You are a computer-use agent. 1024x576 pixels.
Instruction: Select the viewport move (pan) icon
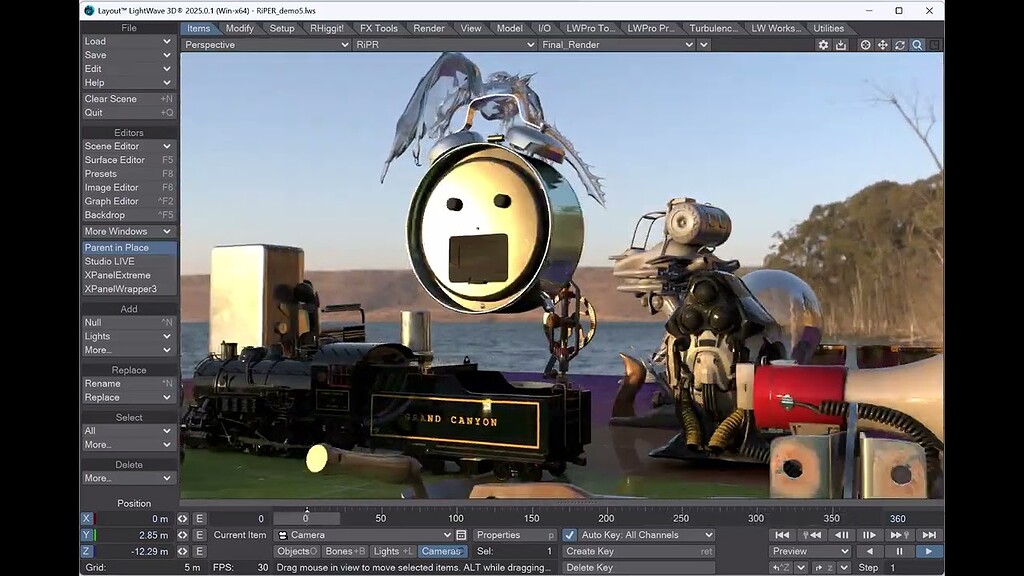(x=883, y=45)
